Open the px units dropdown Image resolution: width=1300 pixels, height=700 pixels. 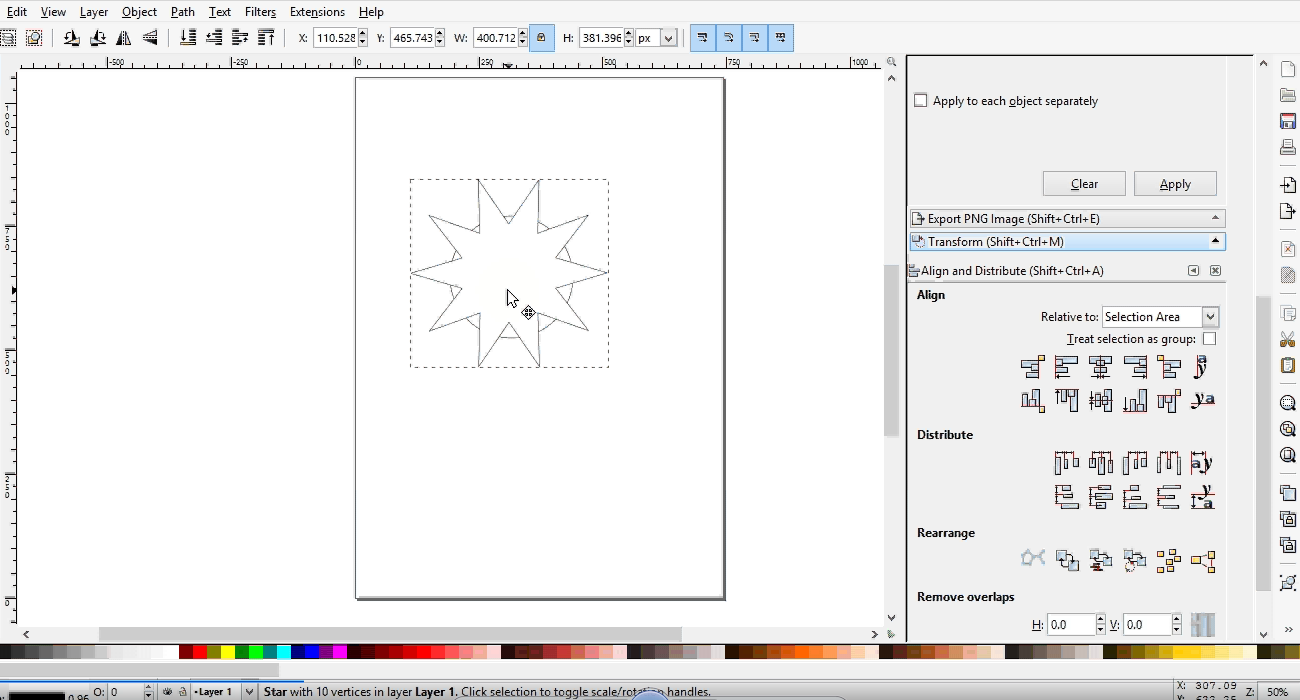pos(656,38)
